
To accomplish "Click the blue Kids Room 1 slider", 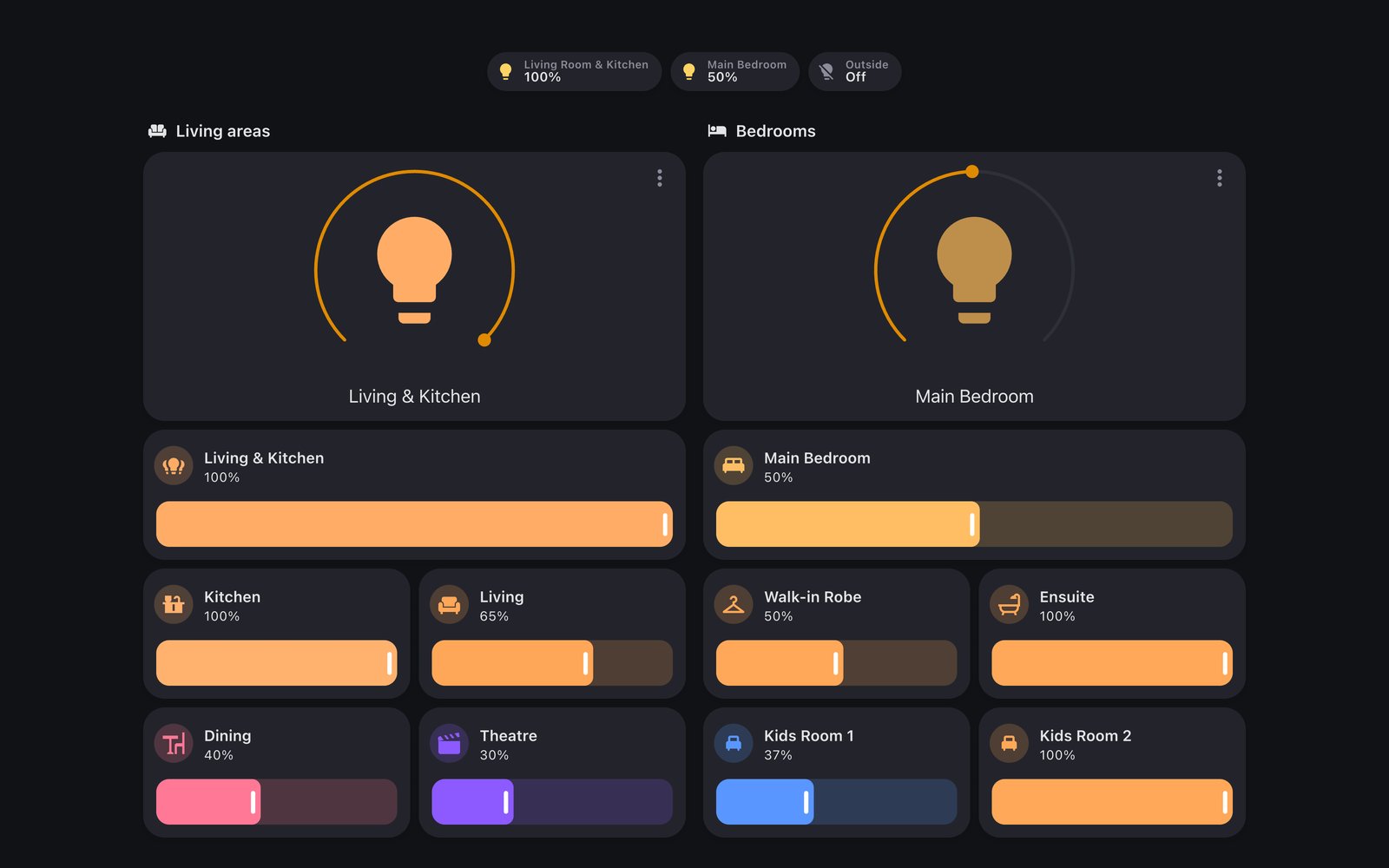I will (836, 802).
